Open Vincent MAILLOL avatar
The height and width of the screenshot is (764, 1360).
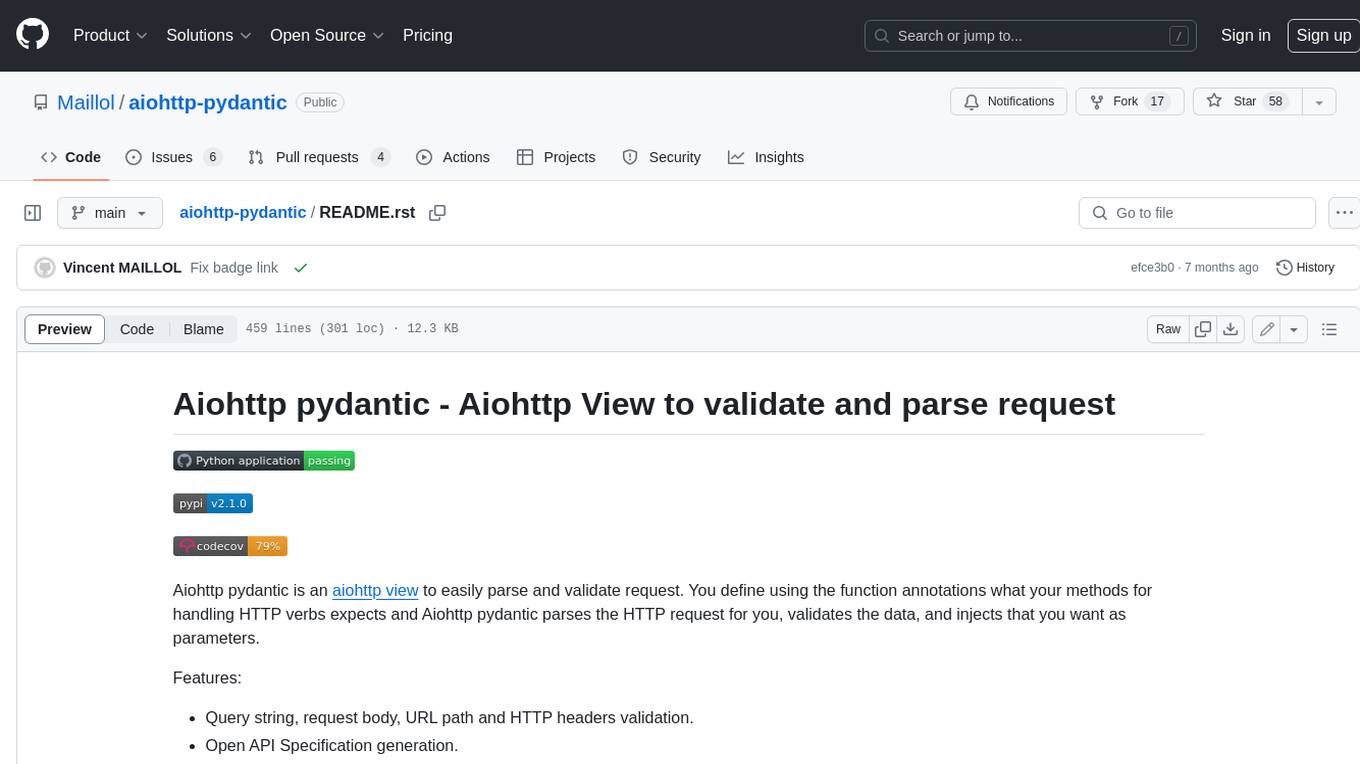tap(44, 268)
